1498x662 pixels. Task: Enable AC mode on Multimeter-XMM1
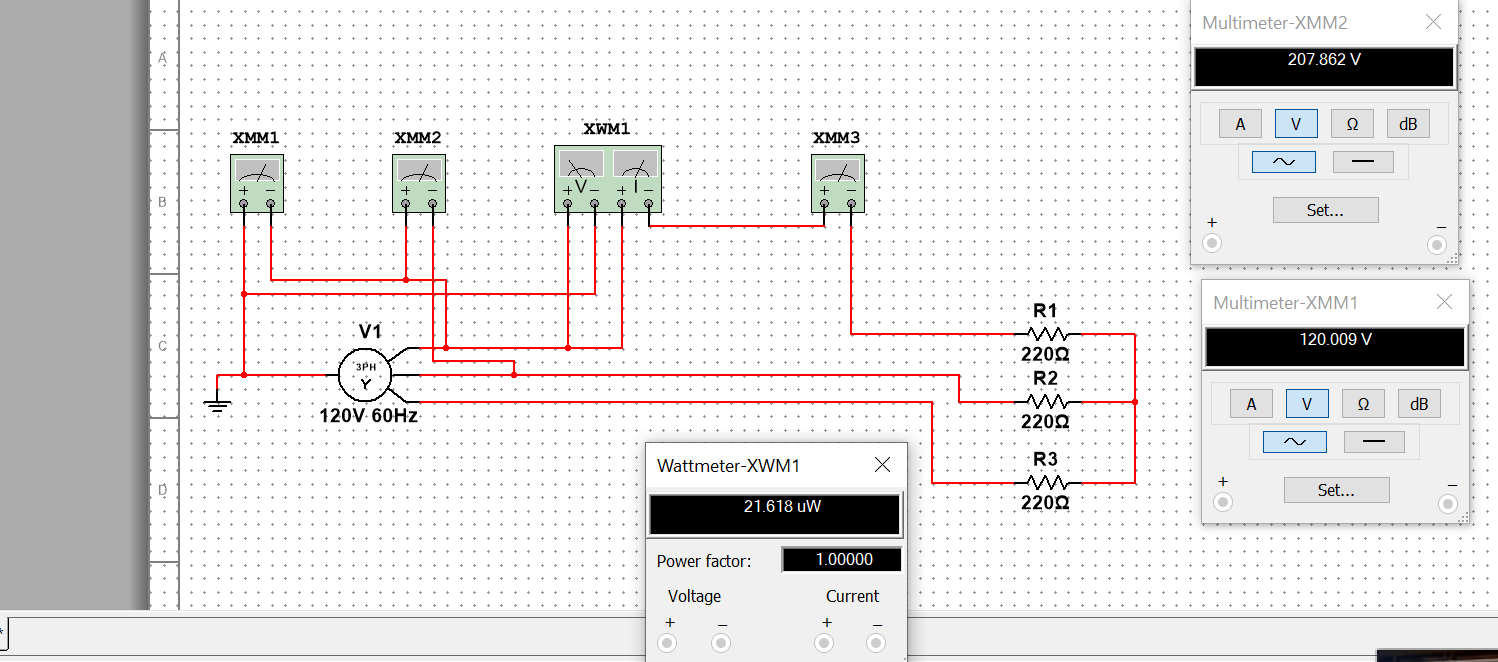[1293, 441]
